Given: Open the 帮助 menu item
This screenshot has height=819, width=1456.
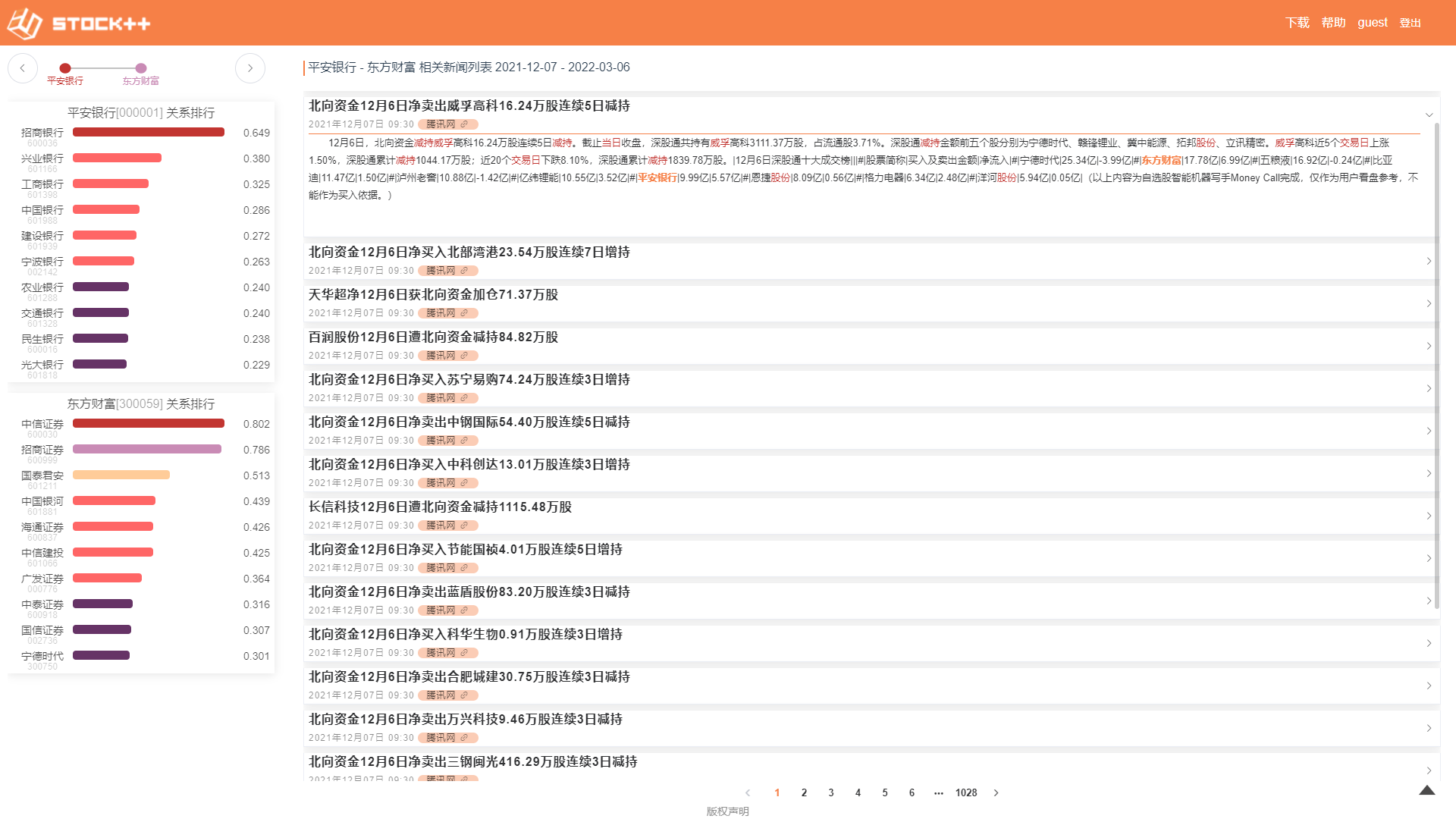Looking at the screenshot, I should 1333,23.
